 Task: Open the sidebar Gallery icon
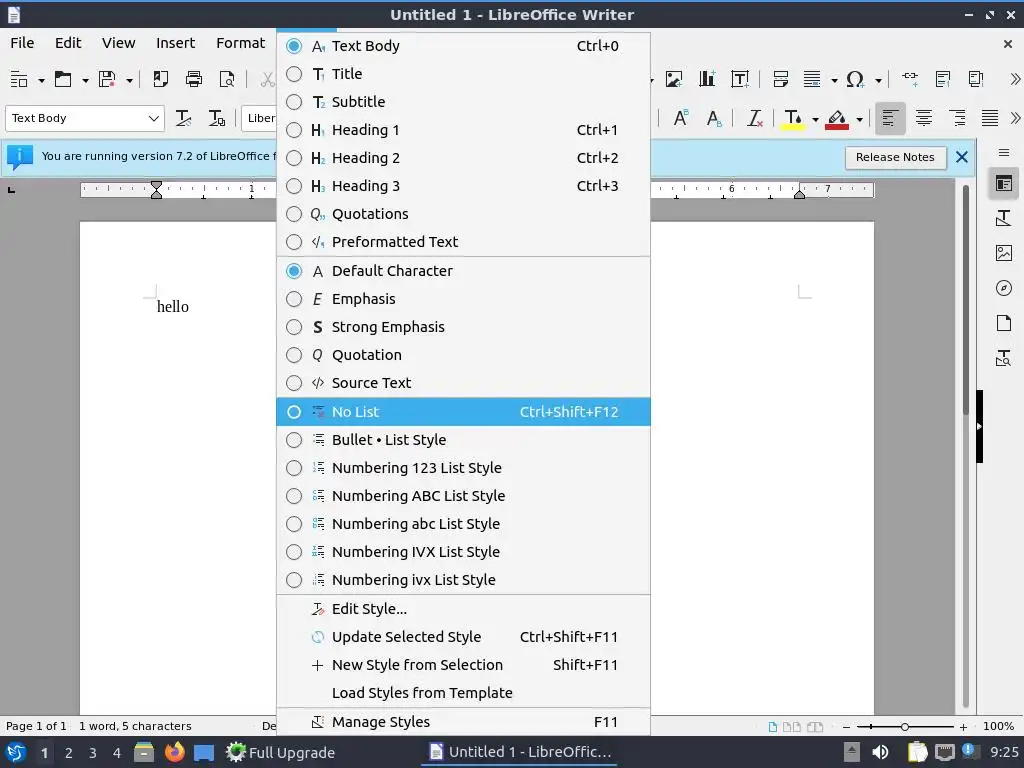point(1004,253)
